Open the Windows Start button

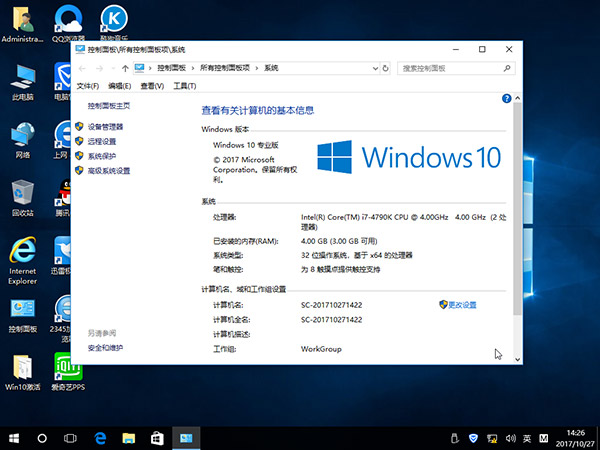point(14,438)
